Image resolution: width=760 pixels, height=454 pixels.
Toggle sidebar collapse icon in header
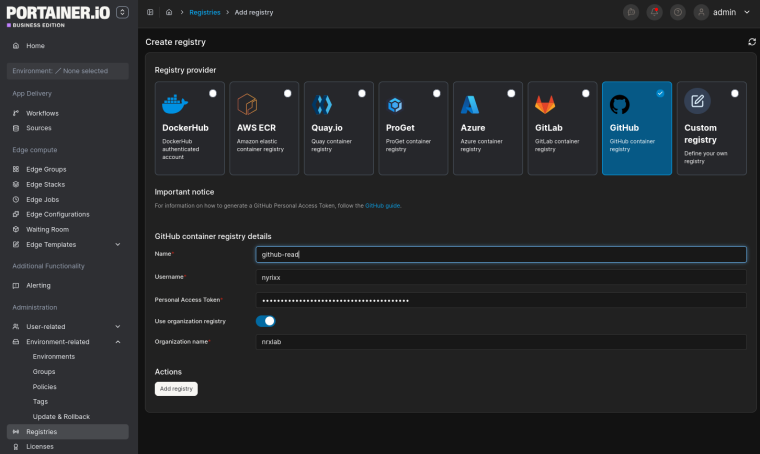coord(150,12)
